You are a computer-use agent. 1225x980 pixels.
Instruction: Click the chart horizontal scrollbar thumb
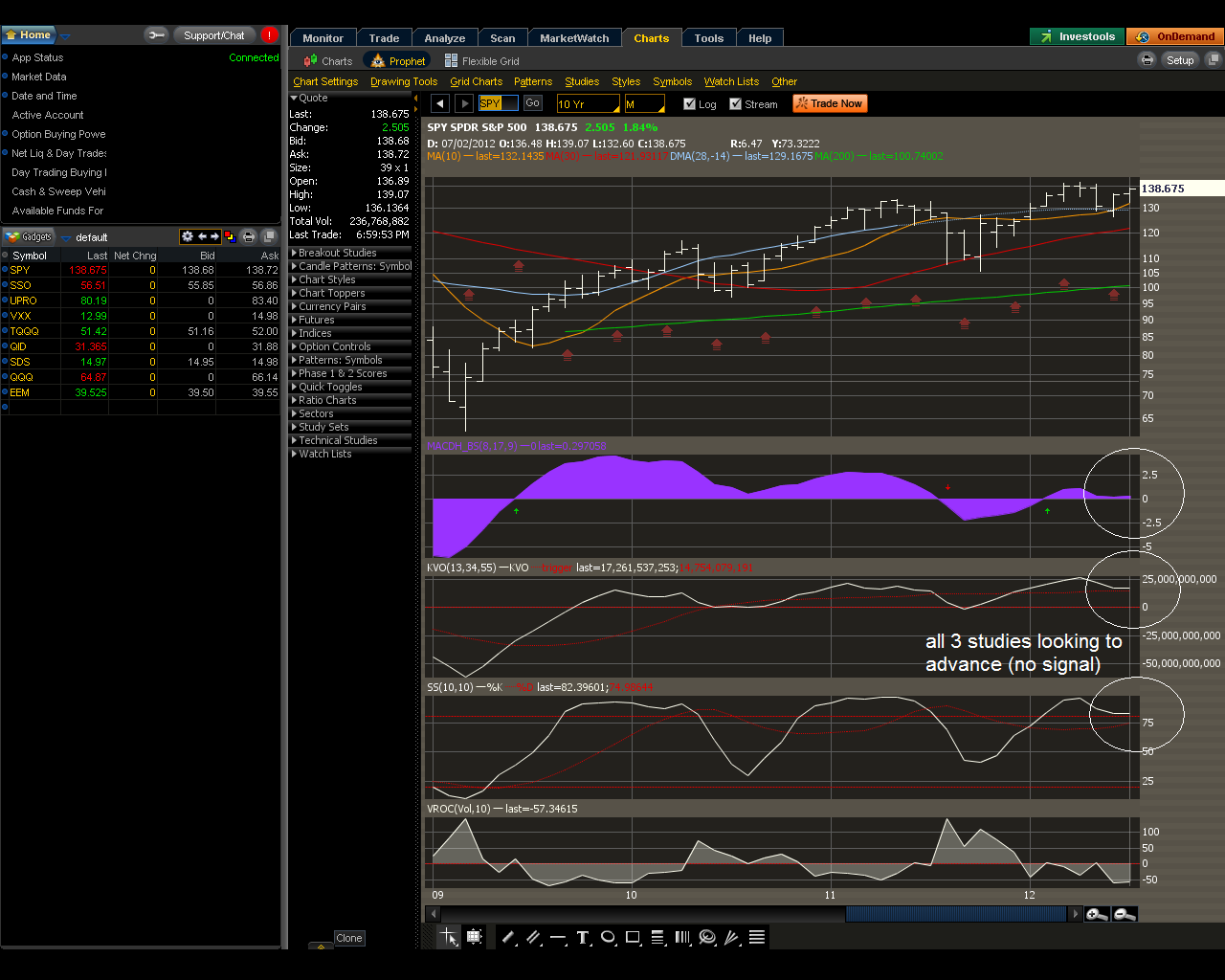tap(955, 915)
